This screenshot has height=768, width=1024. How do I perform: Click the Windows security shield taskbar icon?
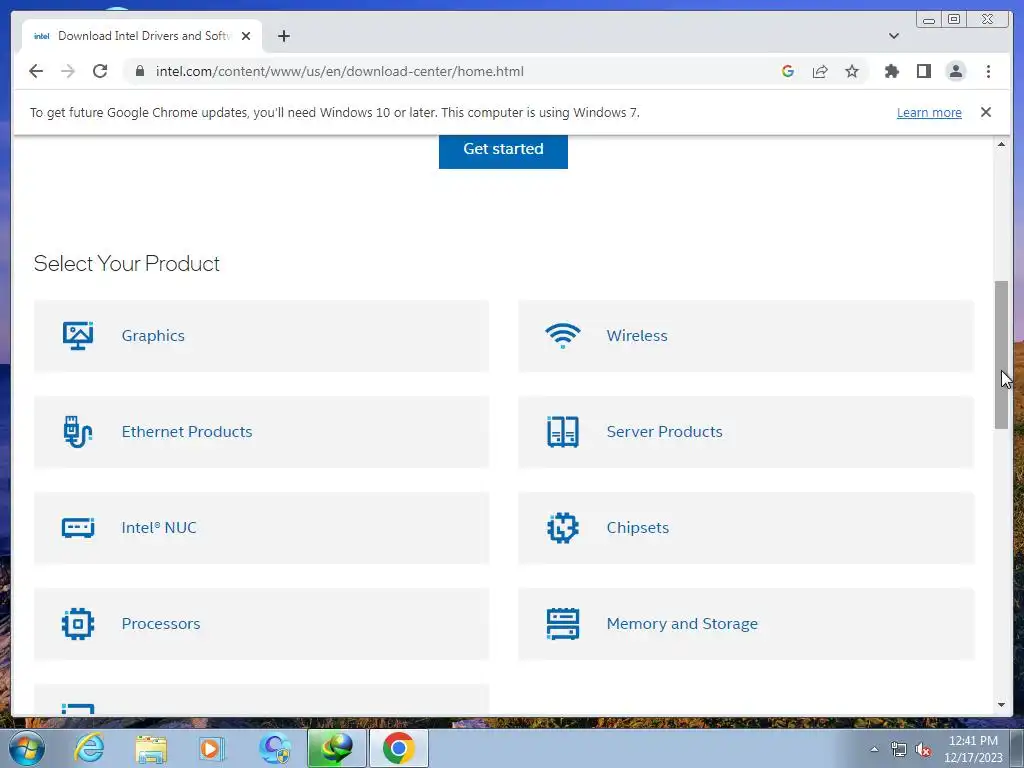(275, 748)
